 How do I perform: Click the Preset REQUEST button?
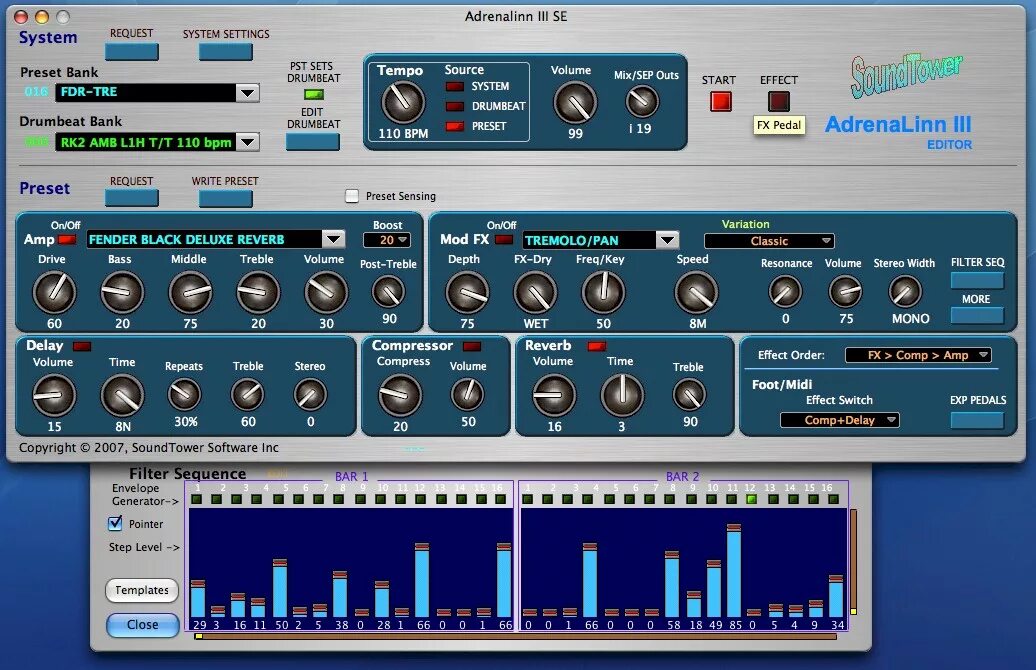(132, 198)
